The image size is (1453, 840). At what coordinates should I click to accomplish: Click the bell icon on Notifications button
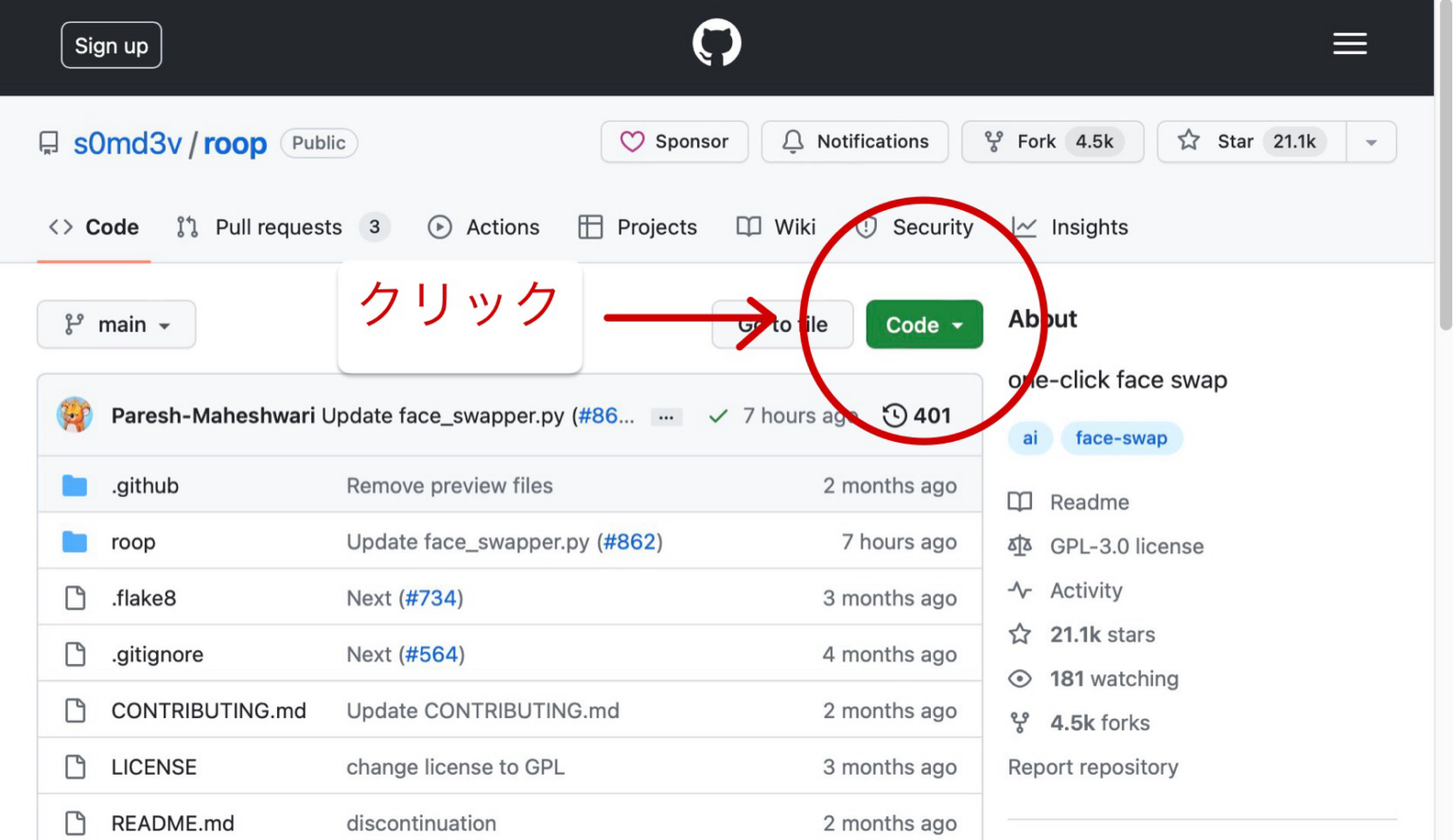coord(793,141)
